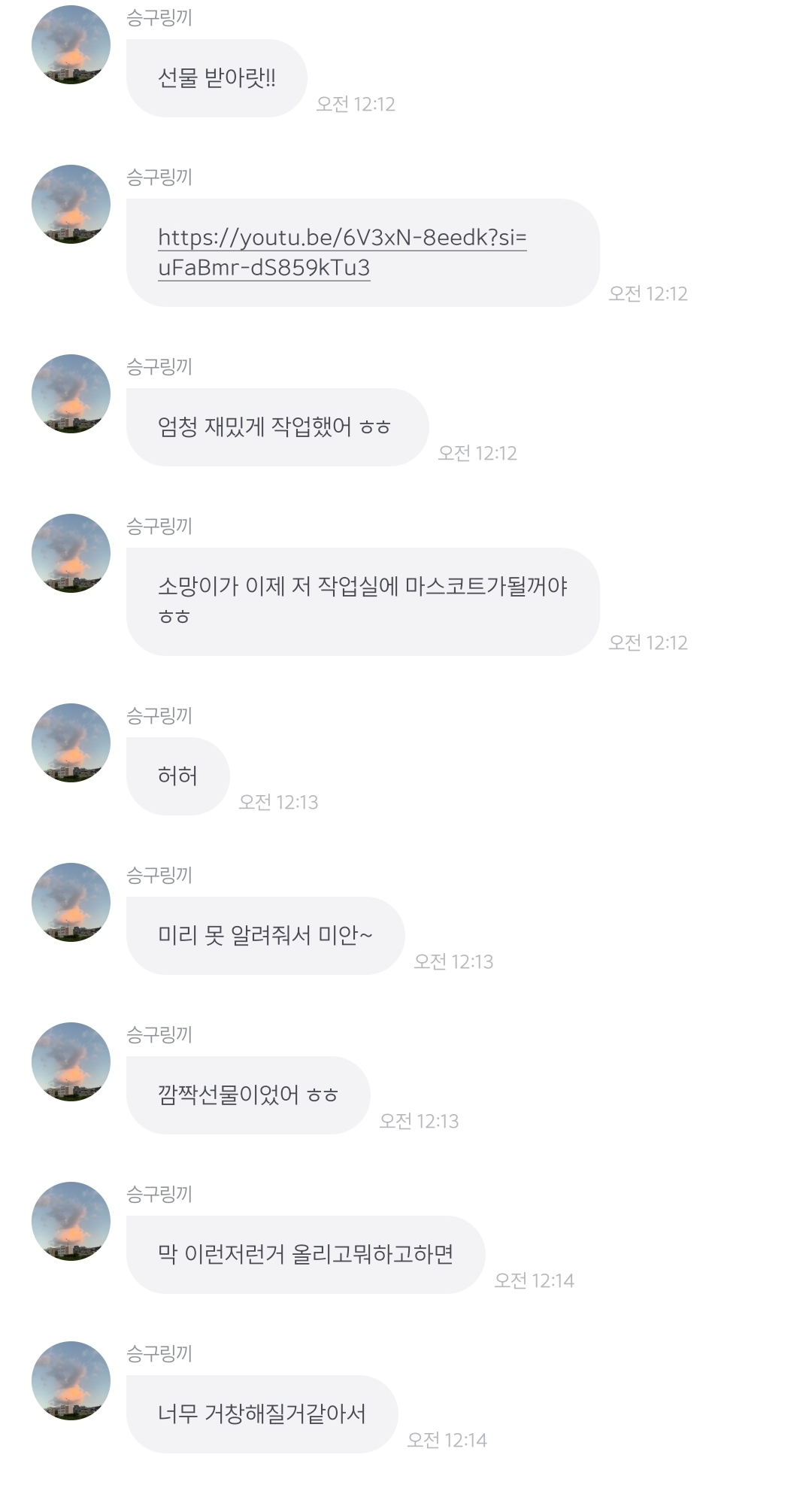Select the '너무 거창해질거같아서' message bubble

[x=262, y=1414]
